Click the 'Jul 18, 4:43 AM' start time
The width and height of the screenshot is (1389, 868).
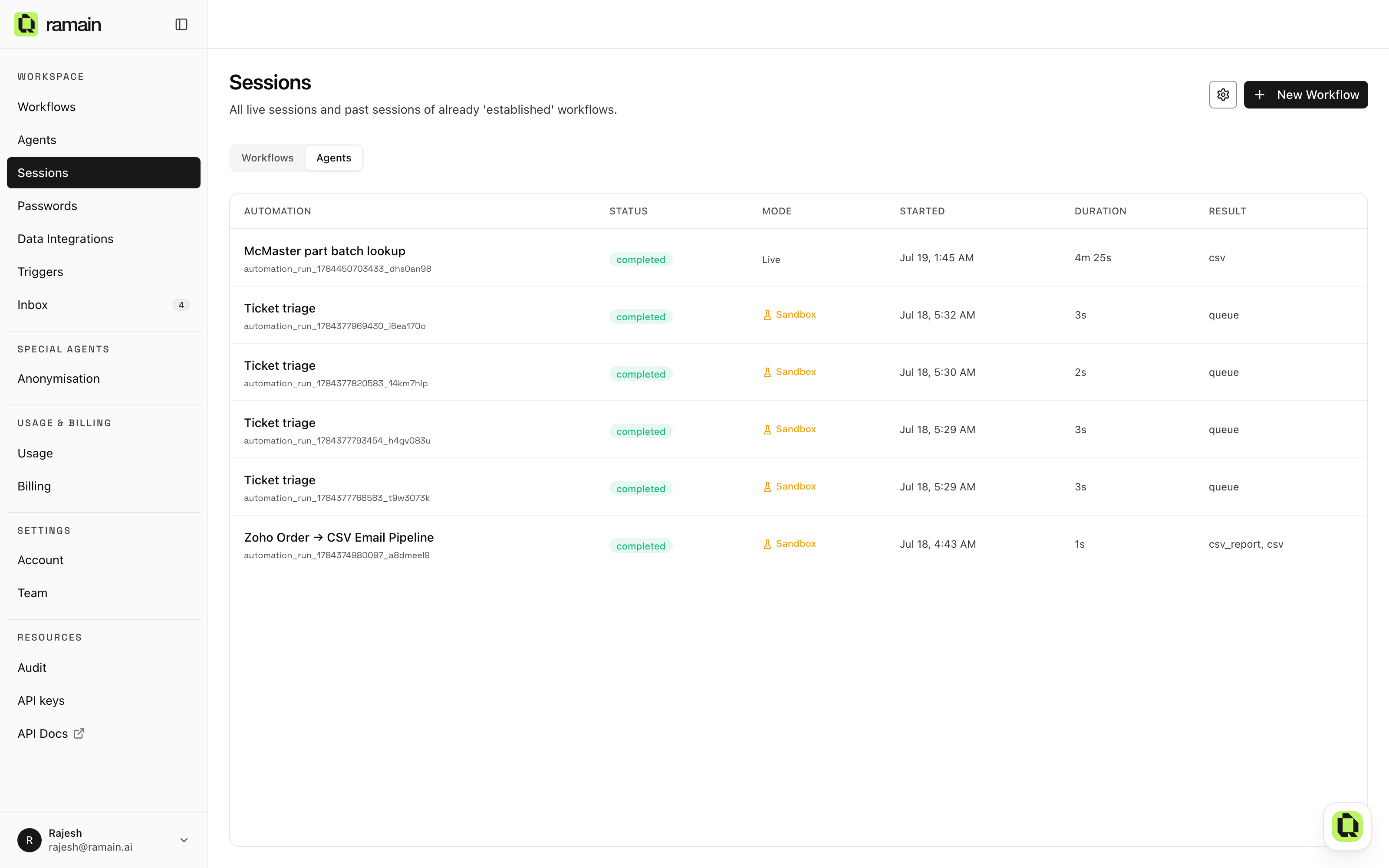click(938, 544)
